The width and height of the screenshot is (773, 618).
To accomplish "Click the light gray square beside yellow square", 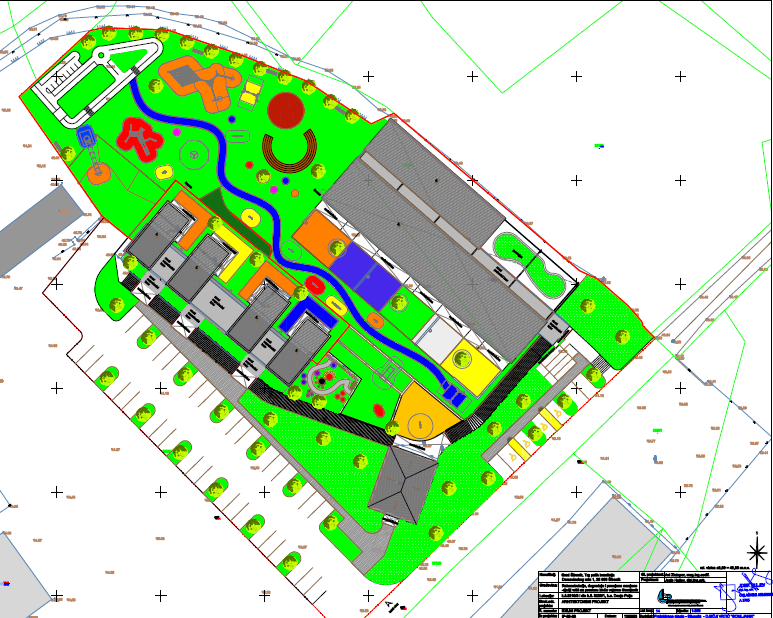I will [437, 340].
